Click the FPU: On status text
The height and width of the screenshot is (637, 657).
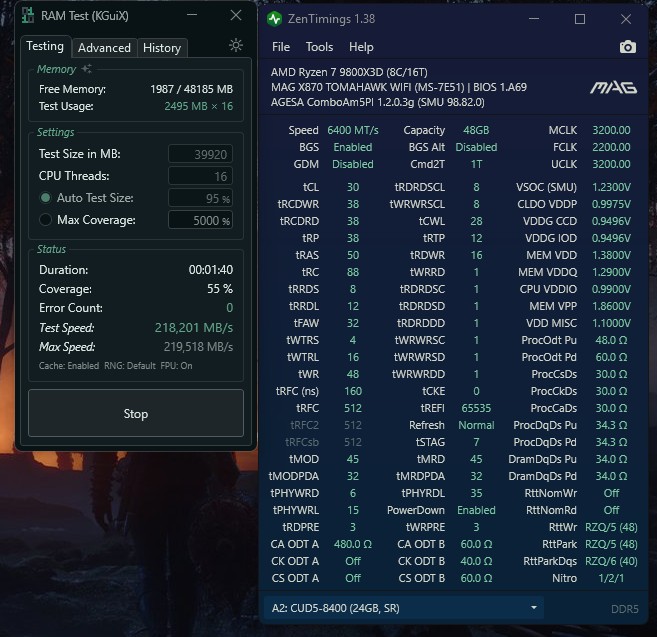pyautogui.click(x=176, y=366)
